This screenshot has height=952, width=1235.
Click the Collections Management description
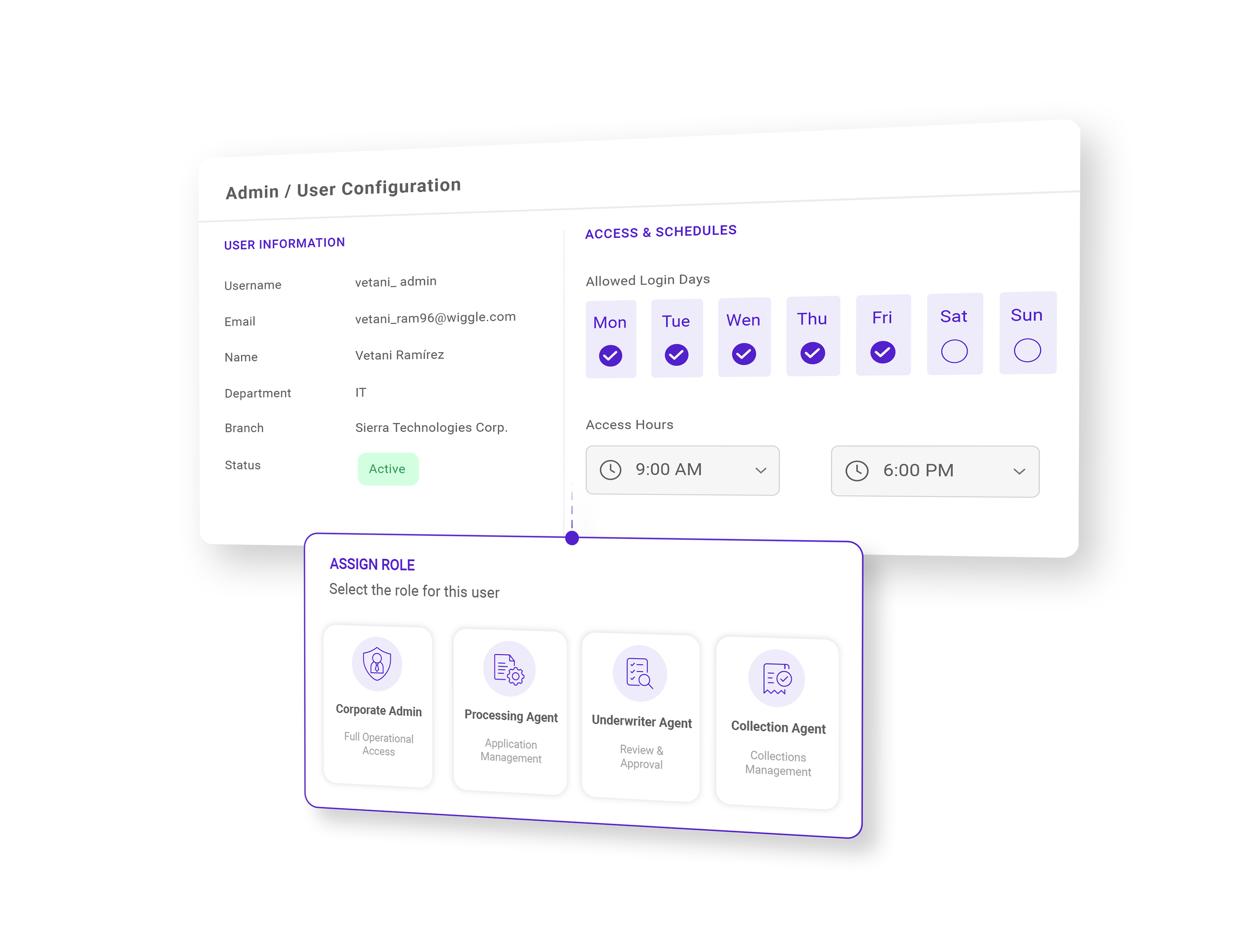pyautogui.click(x=778, y=764)
